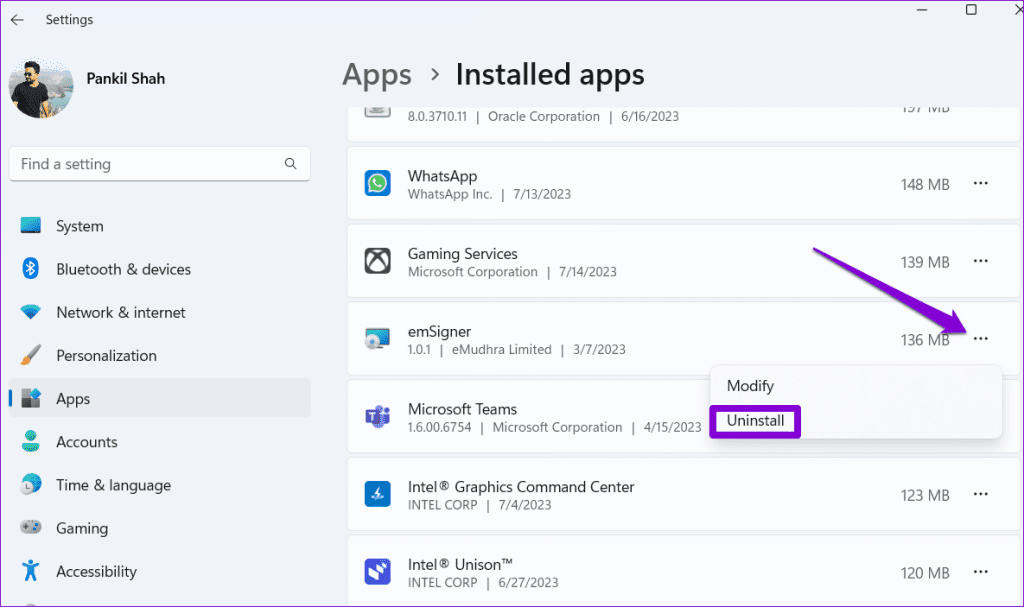The width and height of the screenshot is (1024, 607).
Task: Maximize the Settings window
Action: (x=971, y=10)
